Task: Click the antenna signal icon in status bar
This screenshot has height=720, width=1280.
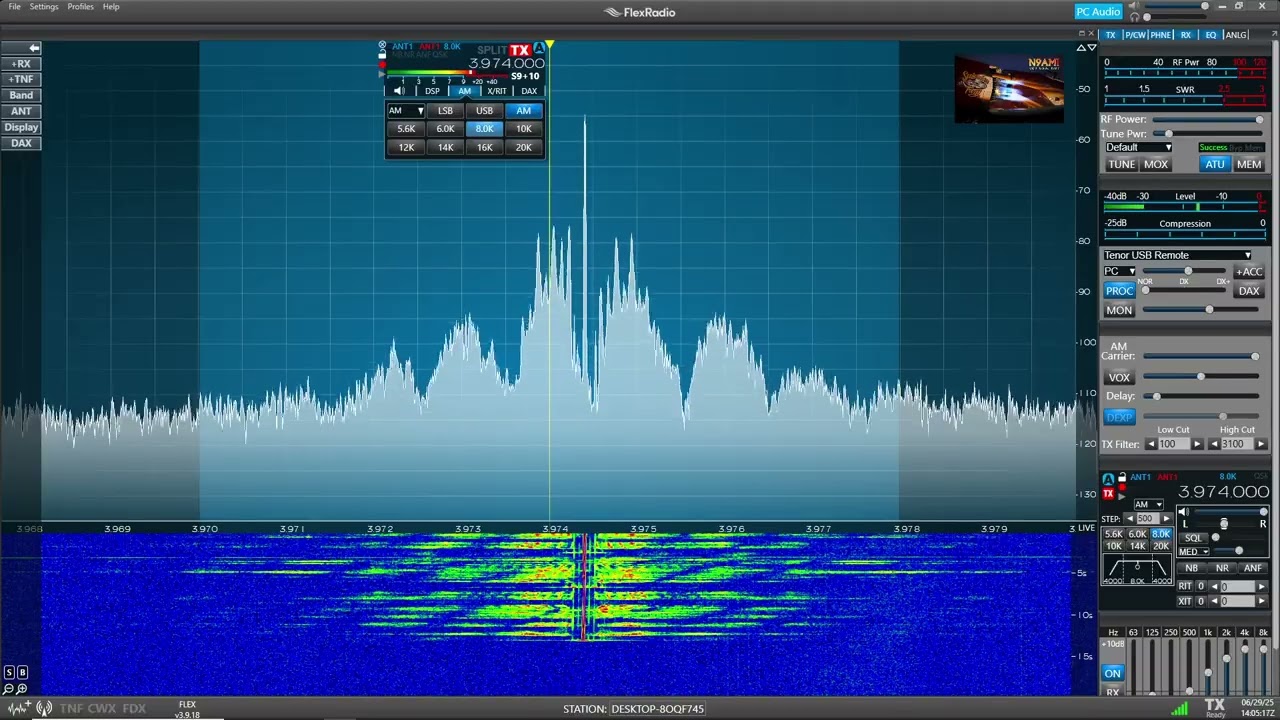Action: (x=44, y=708)
